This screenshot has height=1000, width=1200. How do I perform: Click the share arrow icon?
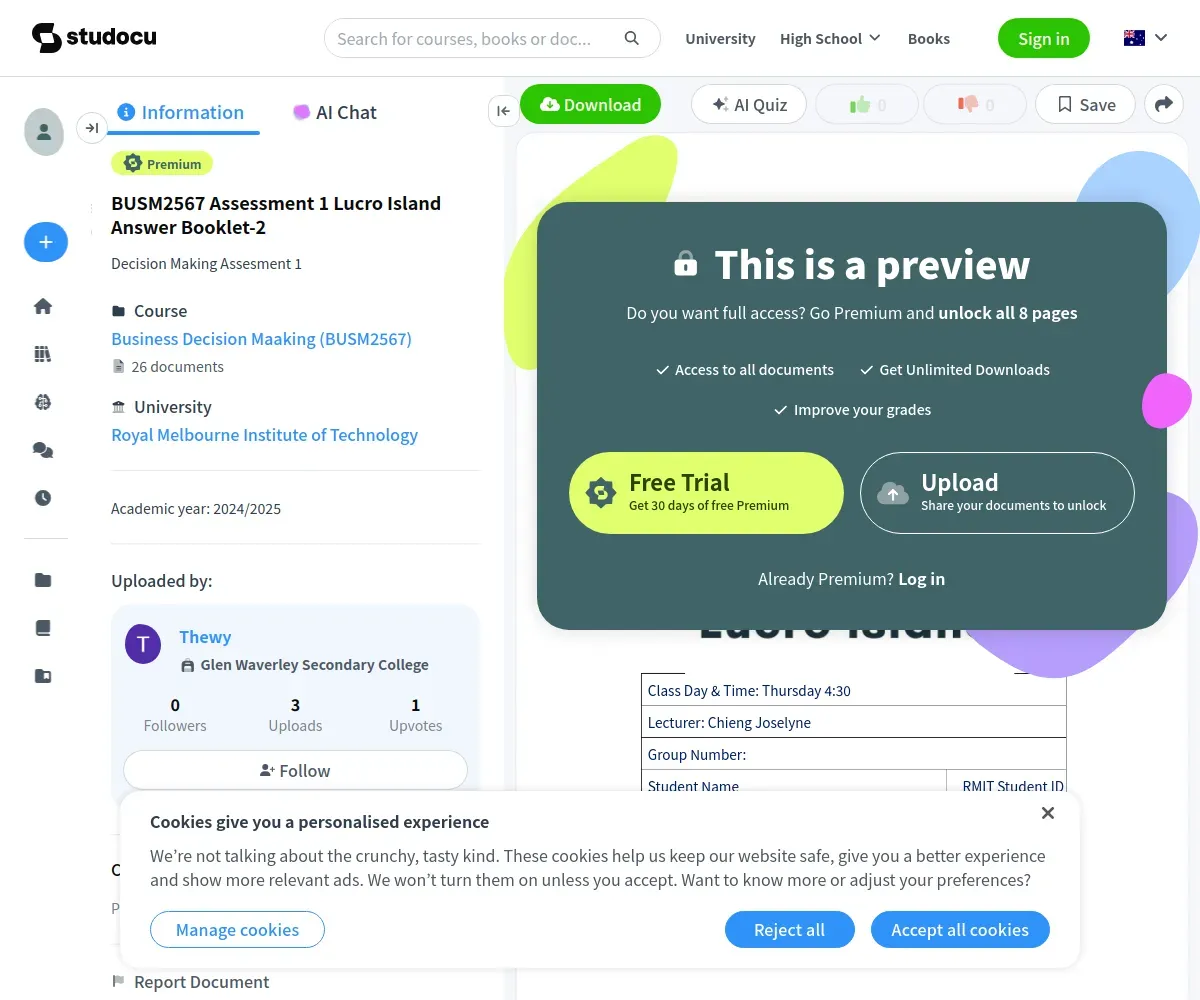point(1164,104)
